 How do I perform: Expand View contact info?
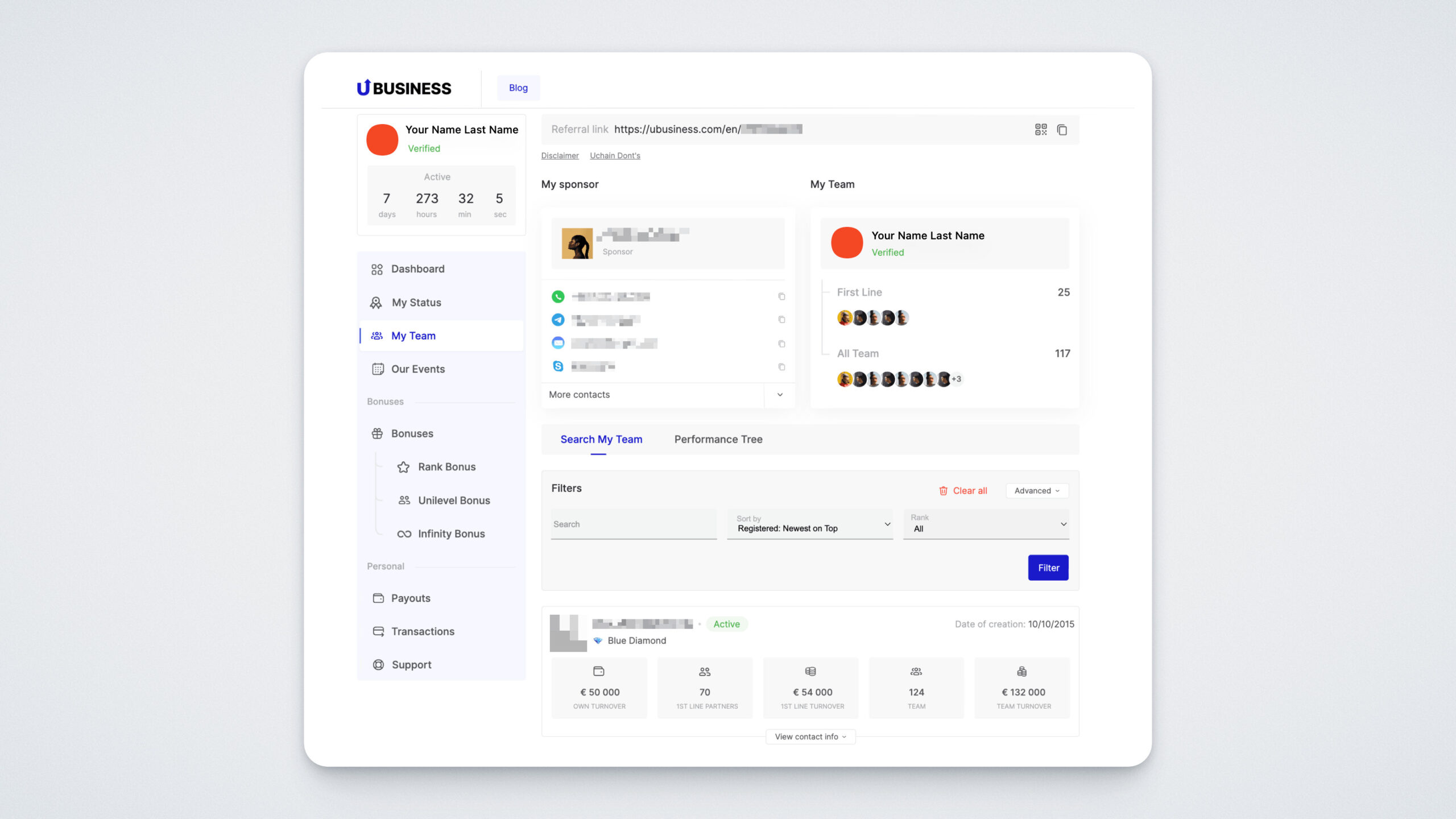pos(810,737)
